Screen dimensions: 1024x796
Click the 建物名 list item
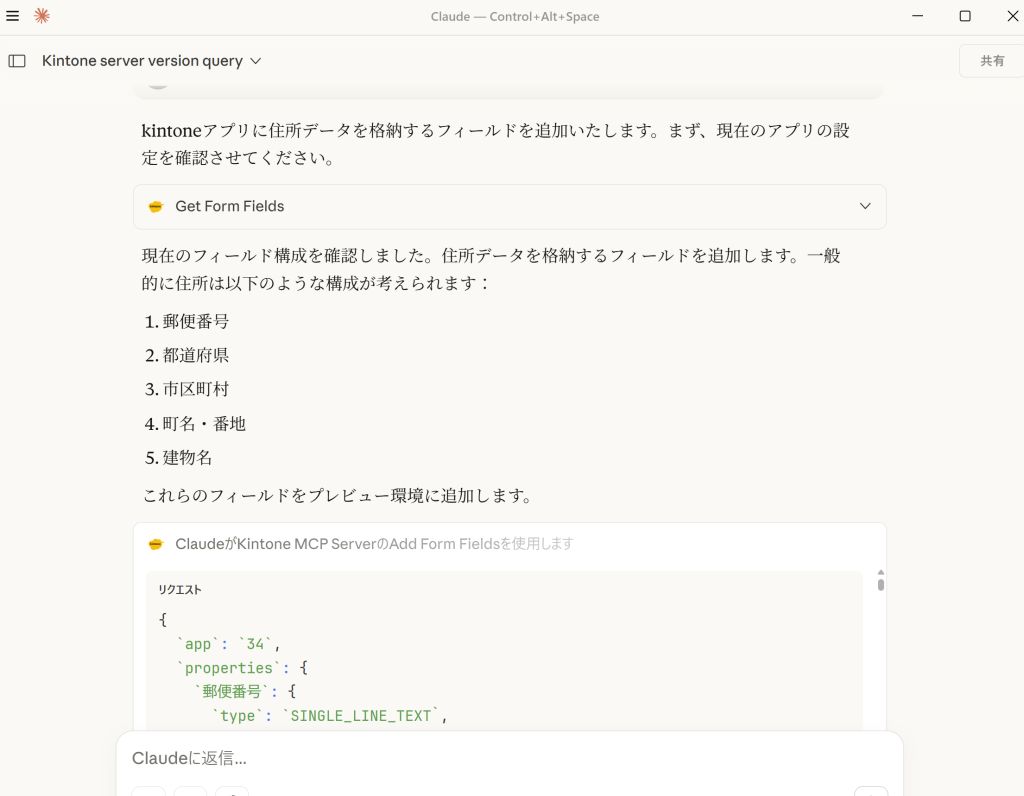coord(187,457)
